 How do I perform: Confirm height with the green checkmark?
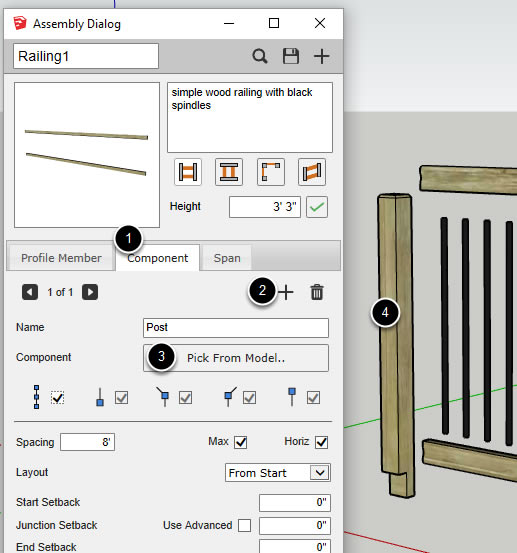tap(317, 207)
